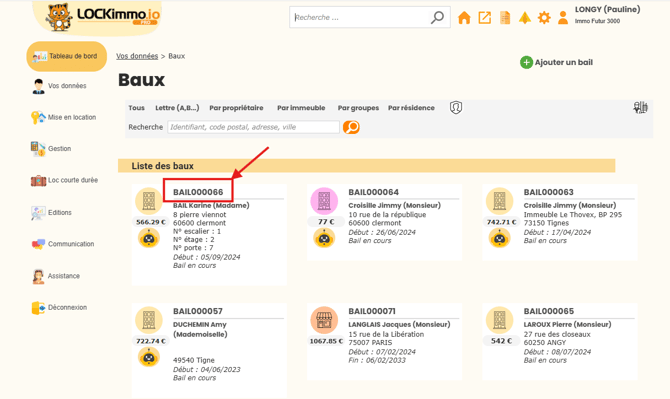Select the Par résidence filter
This screenshot has width=670, height=399.
click(x=411, y=108)
